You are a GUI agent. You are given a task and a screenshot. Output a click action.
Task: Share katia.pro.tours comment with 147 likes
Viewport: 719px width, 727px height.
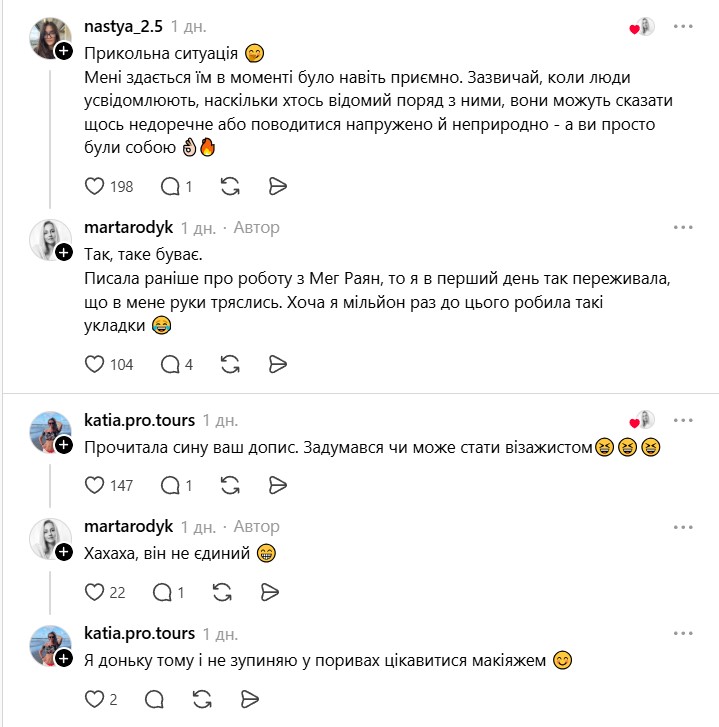pyautogui.click(x=278, y=485)
